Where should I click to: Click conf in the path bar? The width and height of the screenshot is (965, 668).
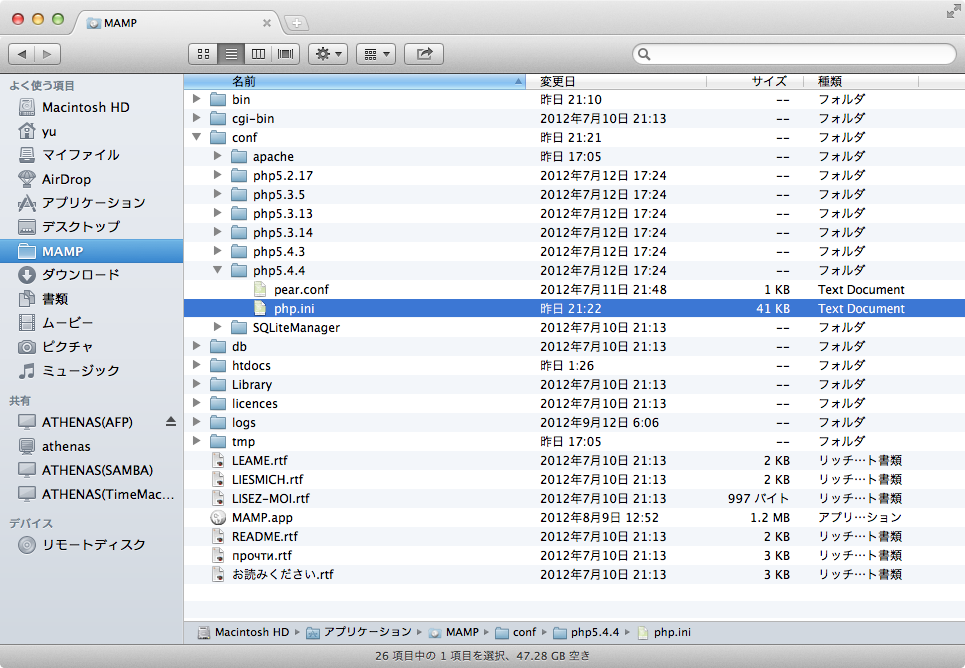tap(515, 632)
